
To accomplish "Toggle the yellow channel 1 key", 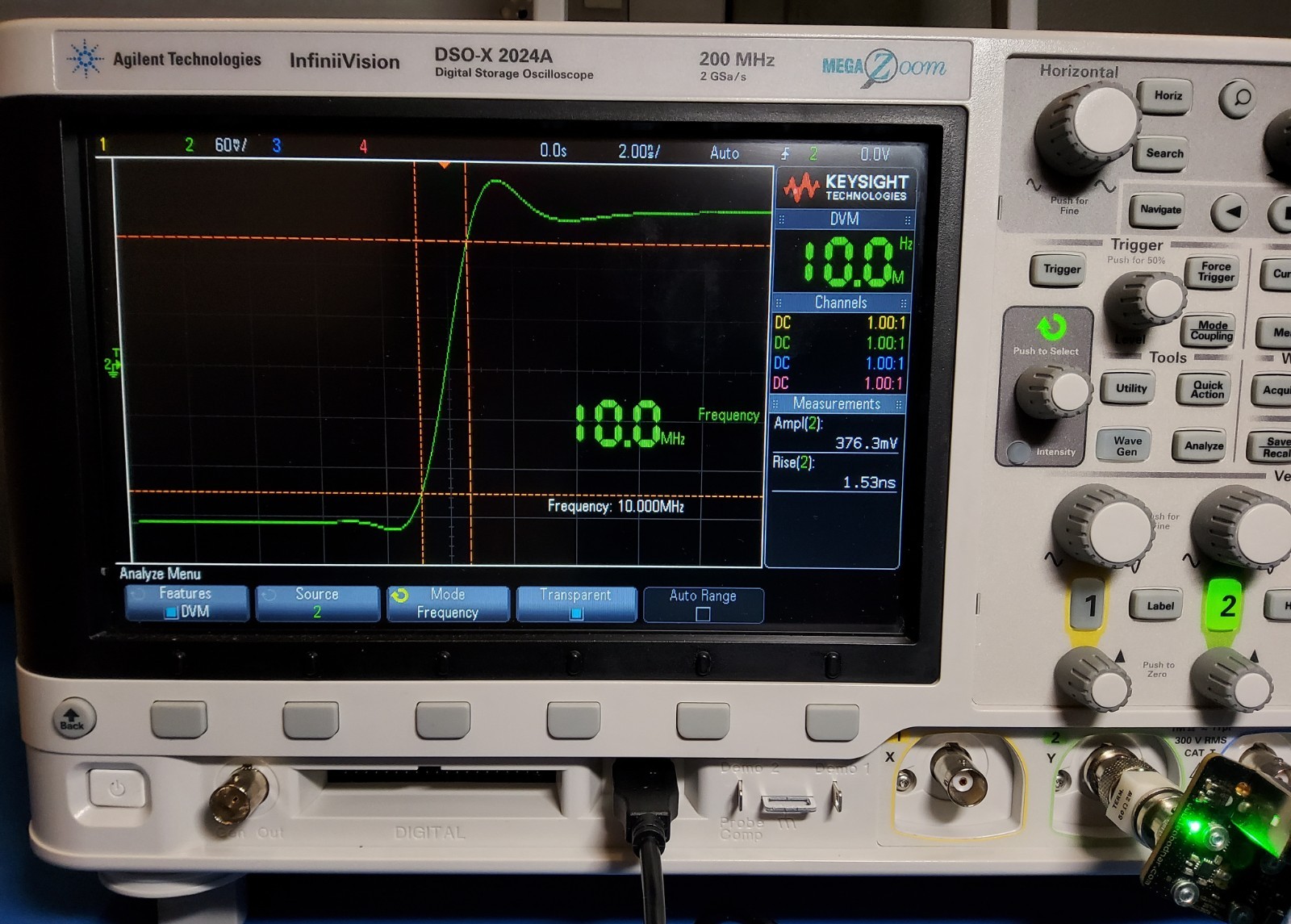I will pos(1089,605).
